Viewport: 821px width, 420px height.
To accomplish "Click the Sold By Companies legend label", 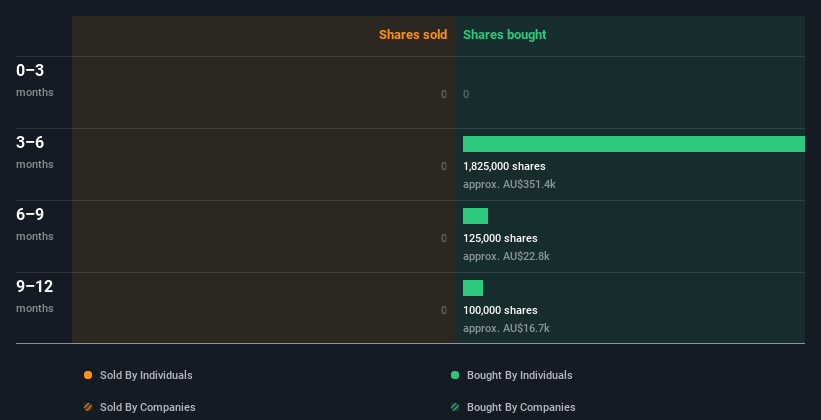I will tap(148, 407).
